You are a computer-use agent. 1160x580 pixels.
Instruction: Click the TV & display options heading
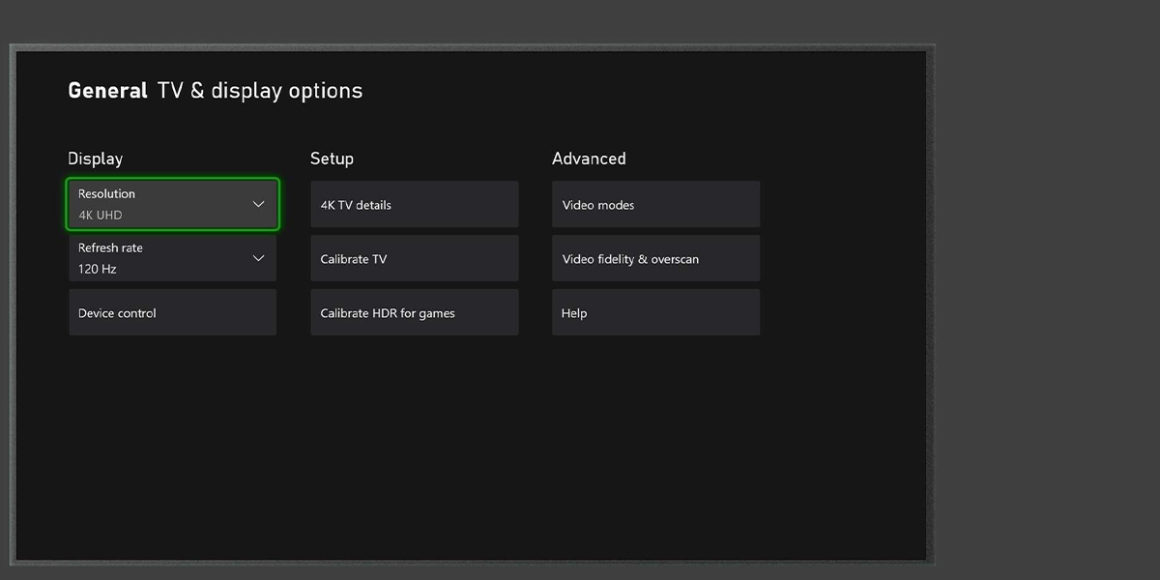click(256, 90)
